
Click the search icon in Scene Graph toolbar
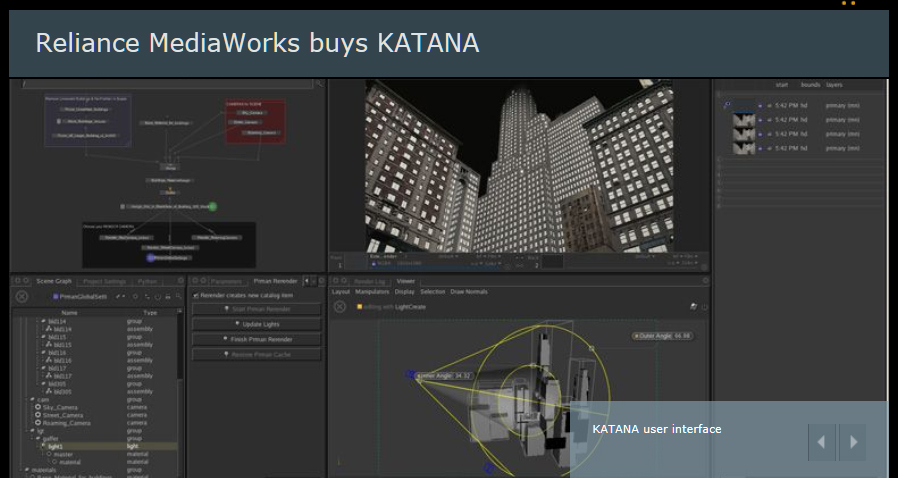[x=179, y=297]
